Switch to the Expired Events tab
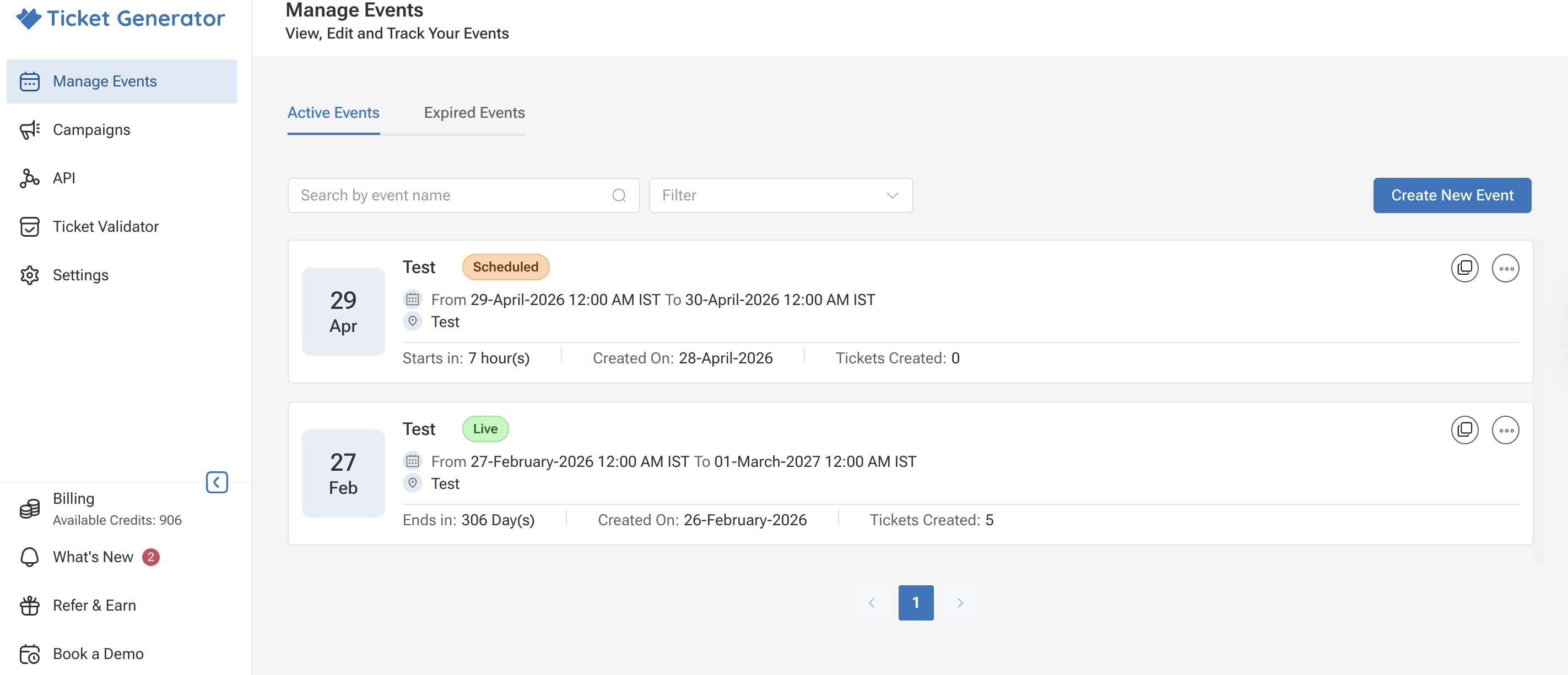The image size is (1568, 675). pyautogui.click(x=474, y=113)
